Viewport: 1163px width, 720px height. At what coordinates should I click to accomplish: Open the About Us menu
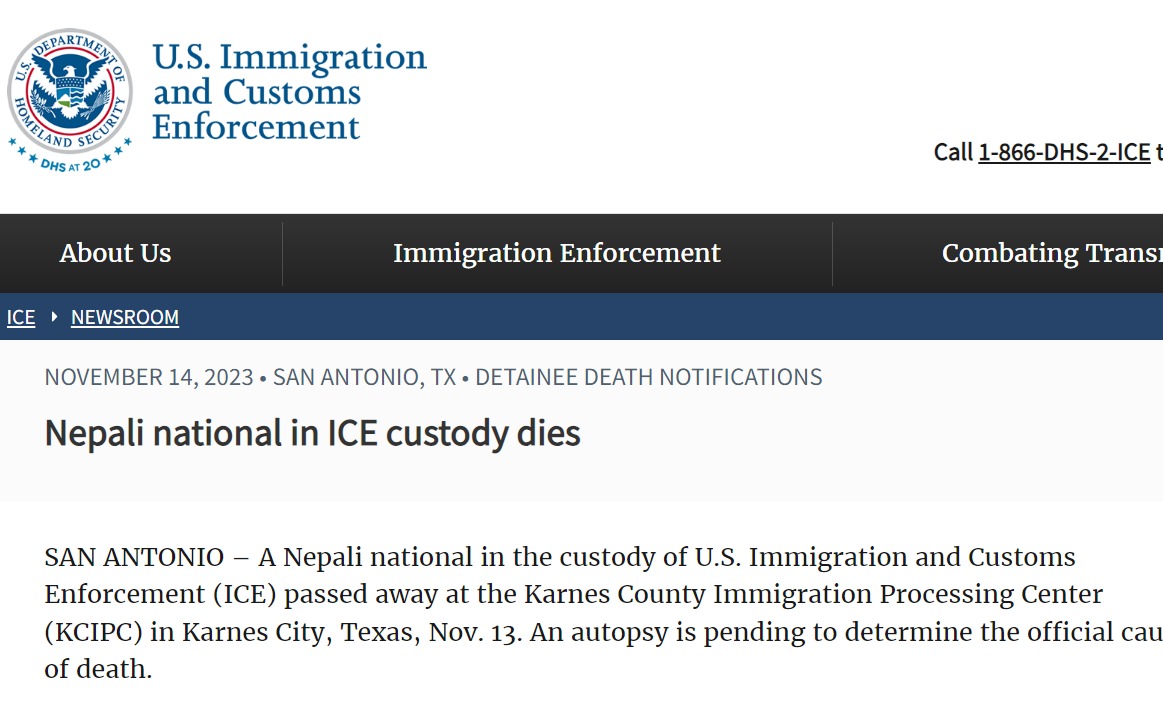click(x=115, y=253)
